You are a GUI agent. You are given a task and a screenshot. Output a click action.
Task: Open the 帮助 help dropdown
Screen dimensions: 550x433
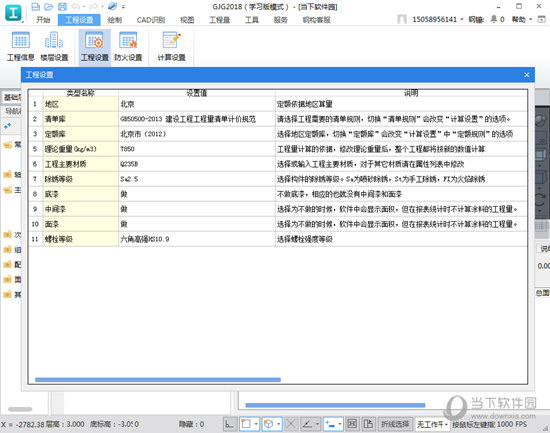pos(522,19)
